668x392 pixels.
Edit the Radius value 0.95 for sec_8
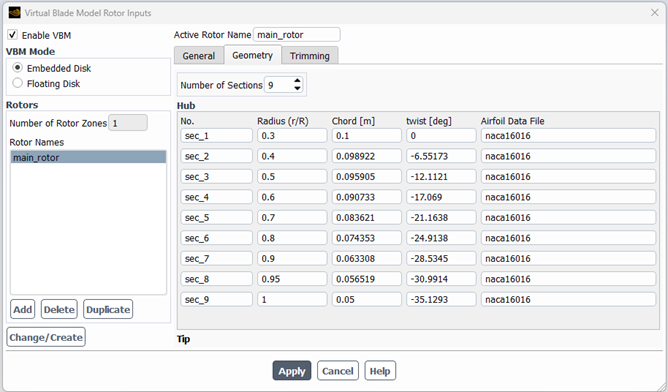click(292, 279)
